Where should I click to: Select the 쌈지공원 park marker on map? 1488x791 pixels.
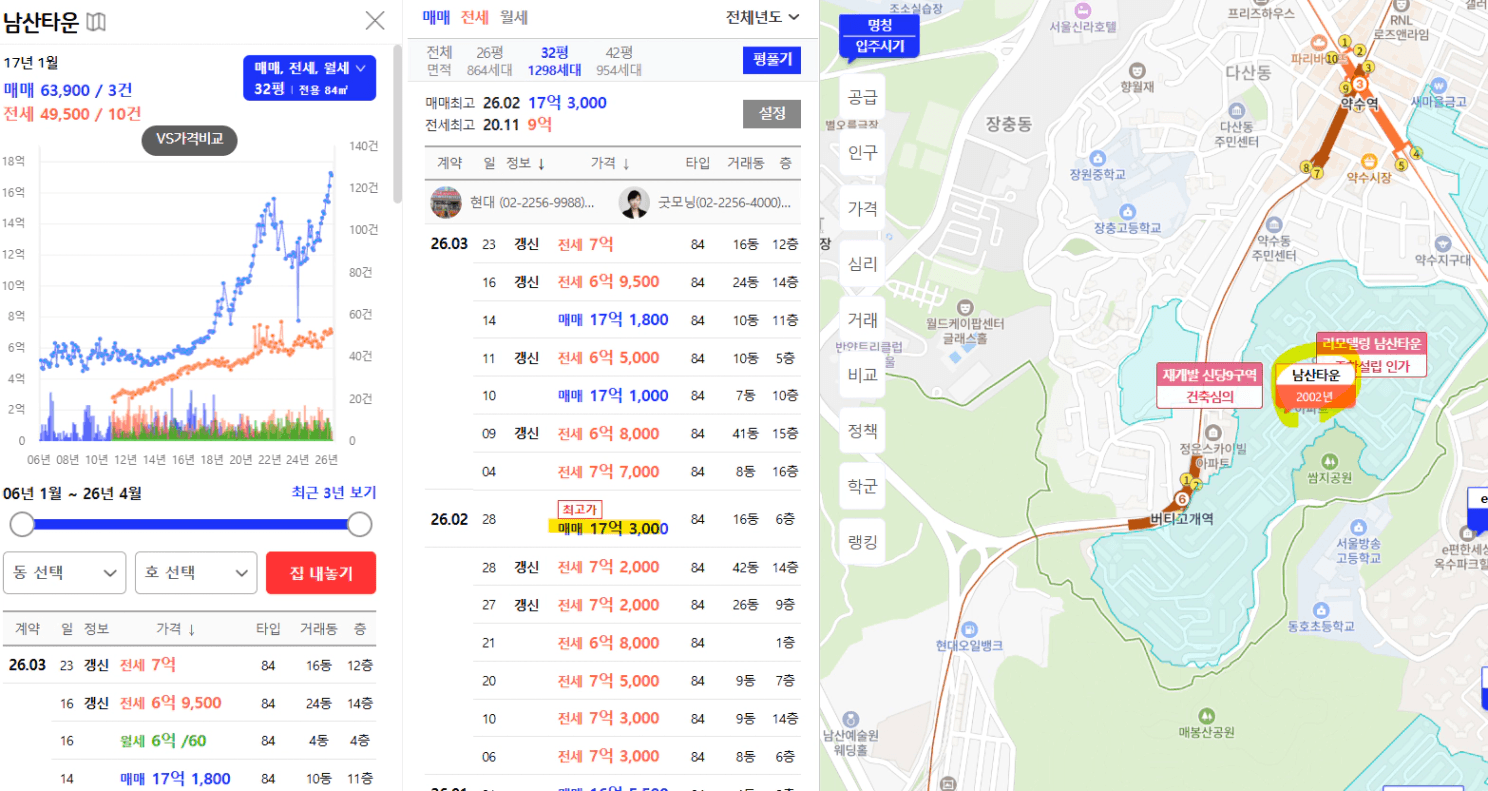1329,461
